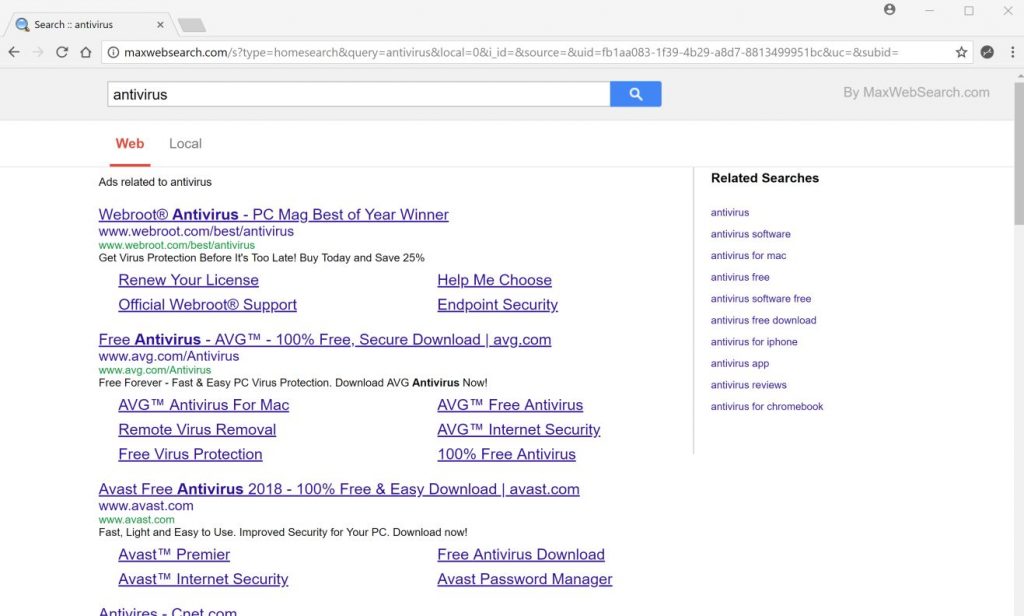Open a new browser tab
This screenshot has height=616, width=1024.
tap(192, 25)
